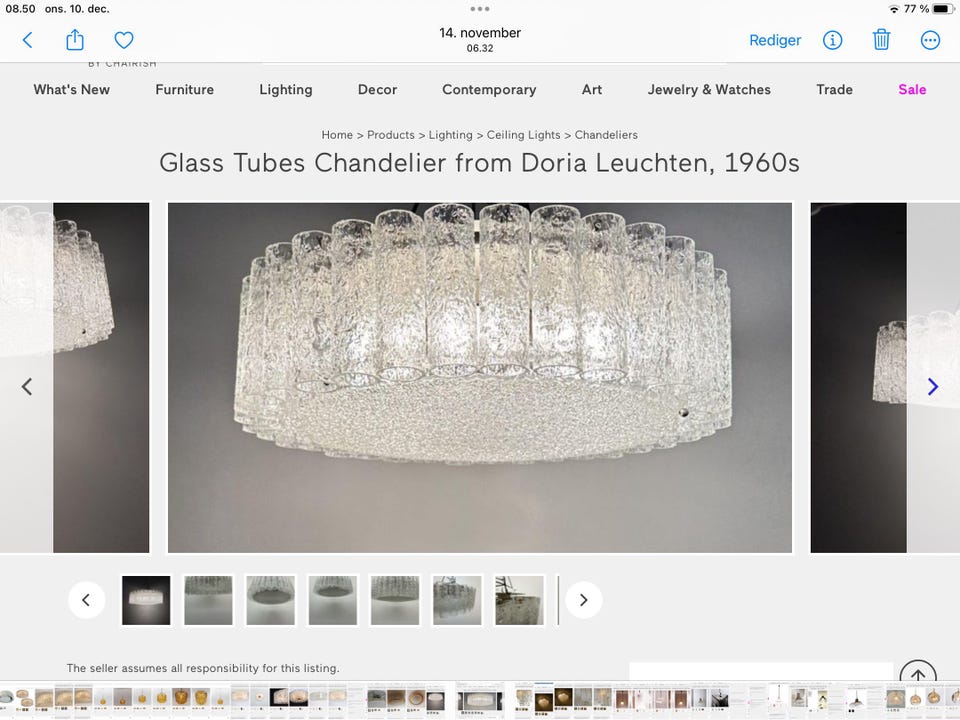Page thumbnail strip forward with round arrow
This screenshot has width=960, height=720.
point(583,600)
